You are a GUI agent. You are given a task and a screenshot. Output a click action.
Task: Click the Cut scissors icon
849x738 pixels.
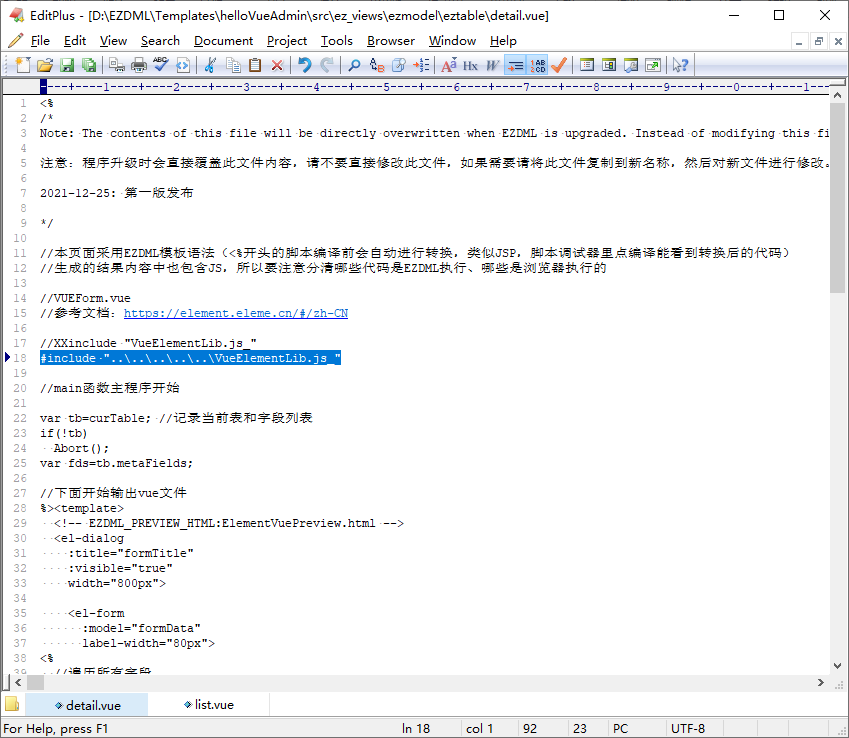pyautogui.click(x=210, y=65)
